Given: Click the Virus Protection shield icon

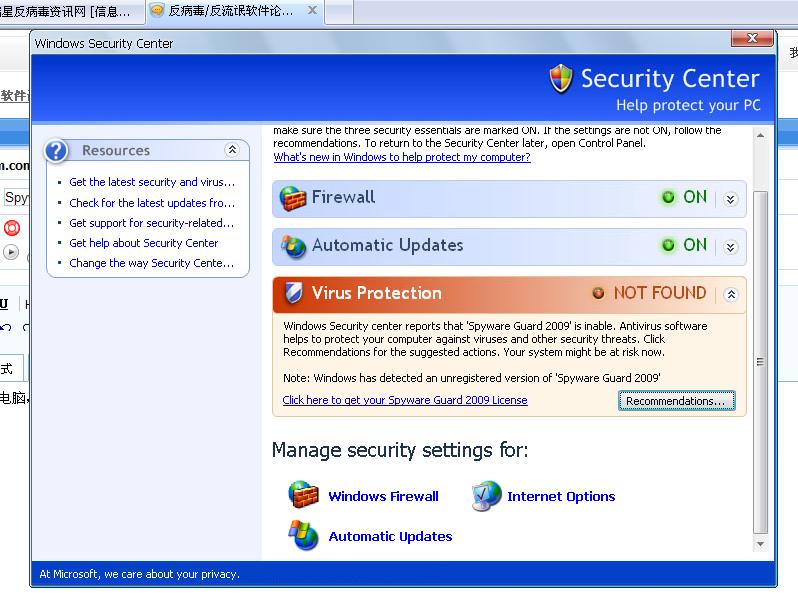Looking at the screenshot, I should (294, 293).
